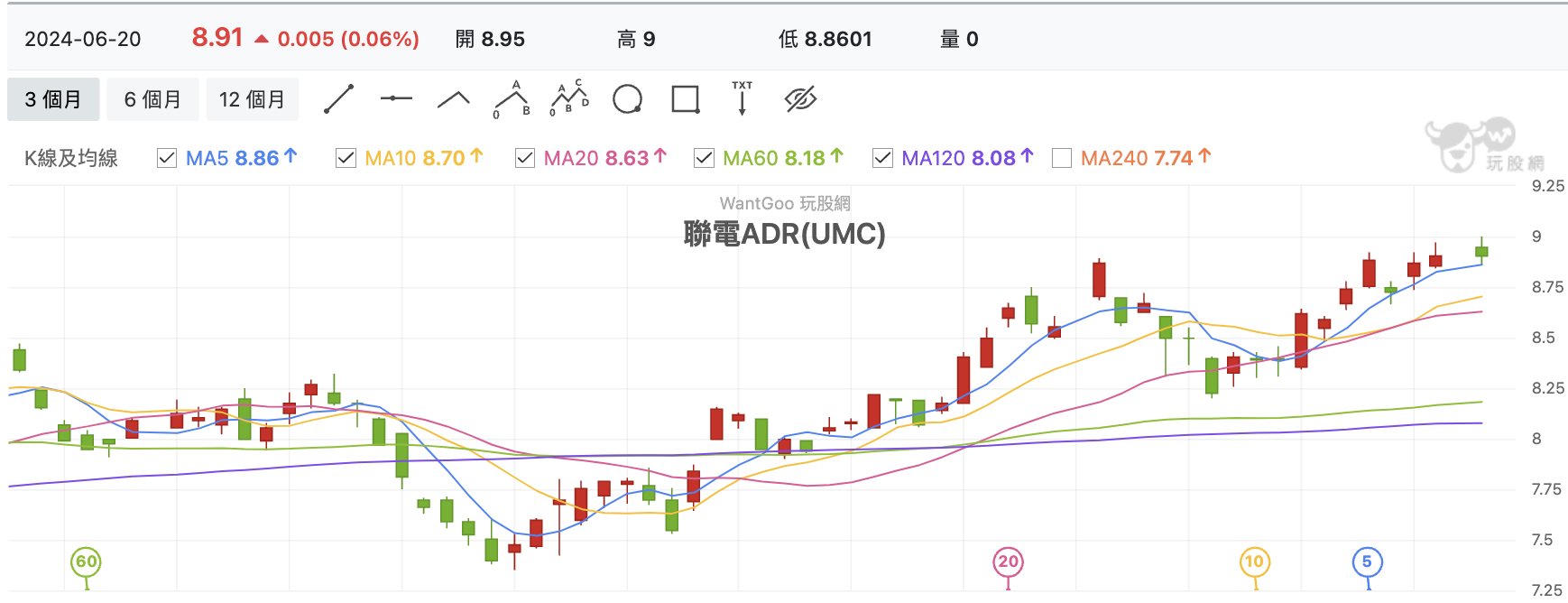Click the open price 開 8.95

click(x=490, y=39)
